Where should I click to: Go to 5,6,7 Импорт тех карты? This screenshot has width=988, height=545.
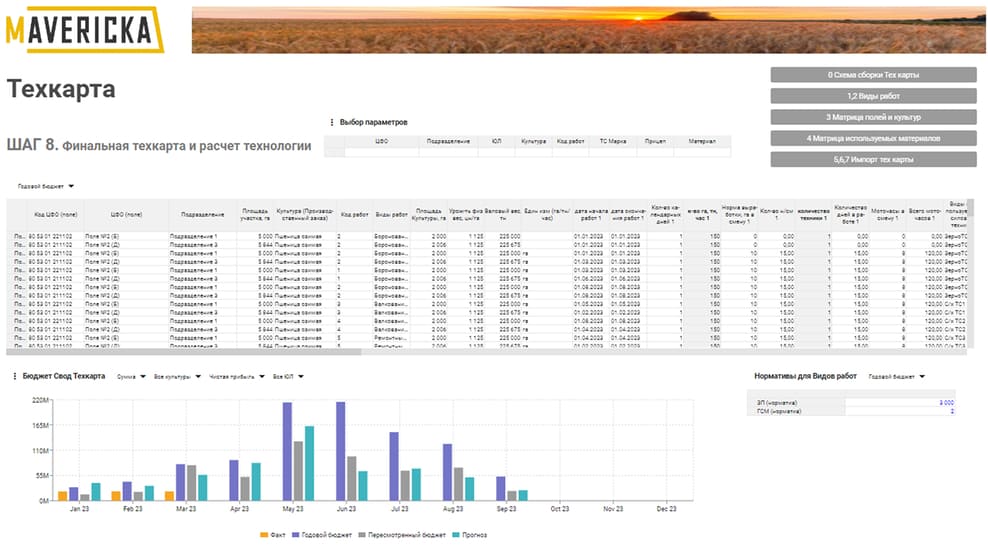873,159
